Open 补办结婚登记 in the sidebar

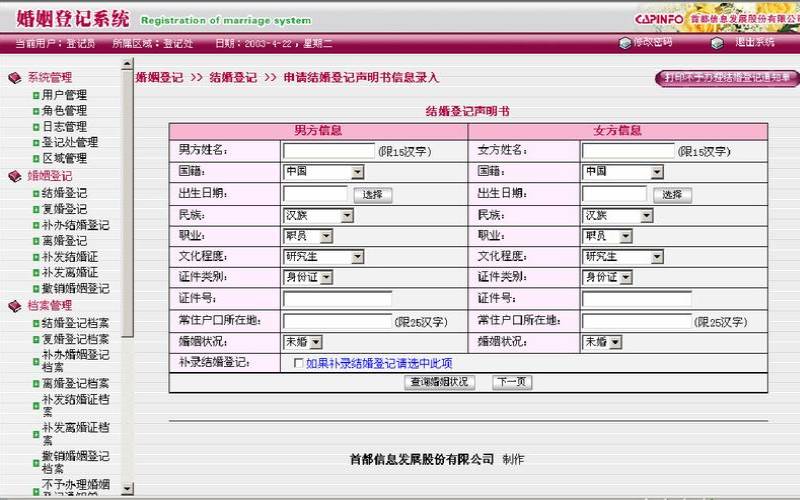click(76, 225)
